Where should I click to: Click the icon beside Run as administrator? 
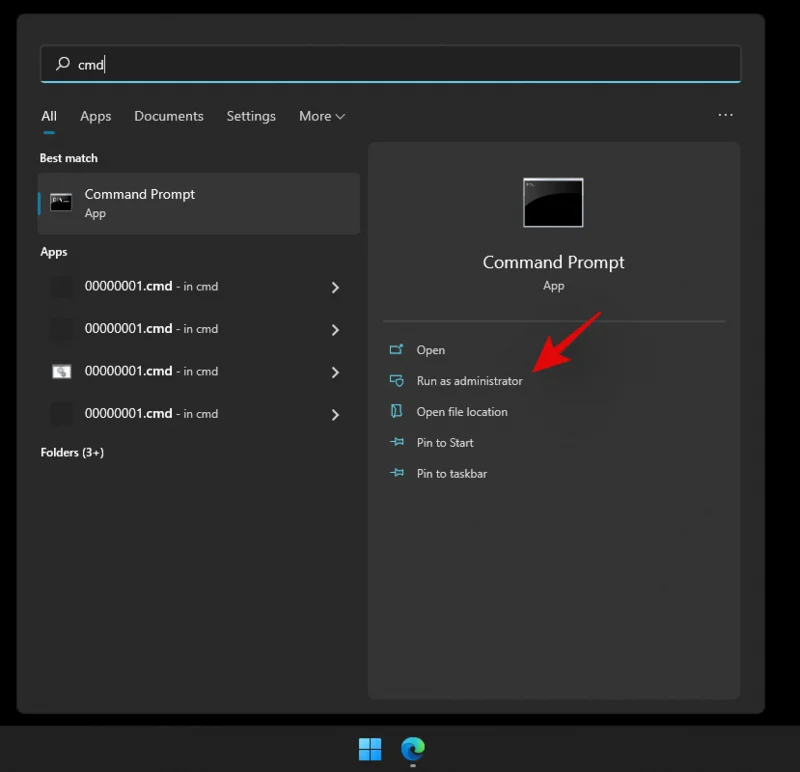click(x=395, y=381)
